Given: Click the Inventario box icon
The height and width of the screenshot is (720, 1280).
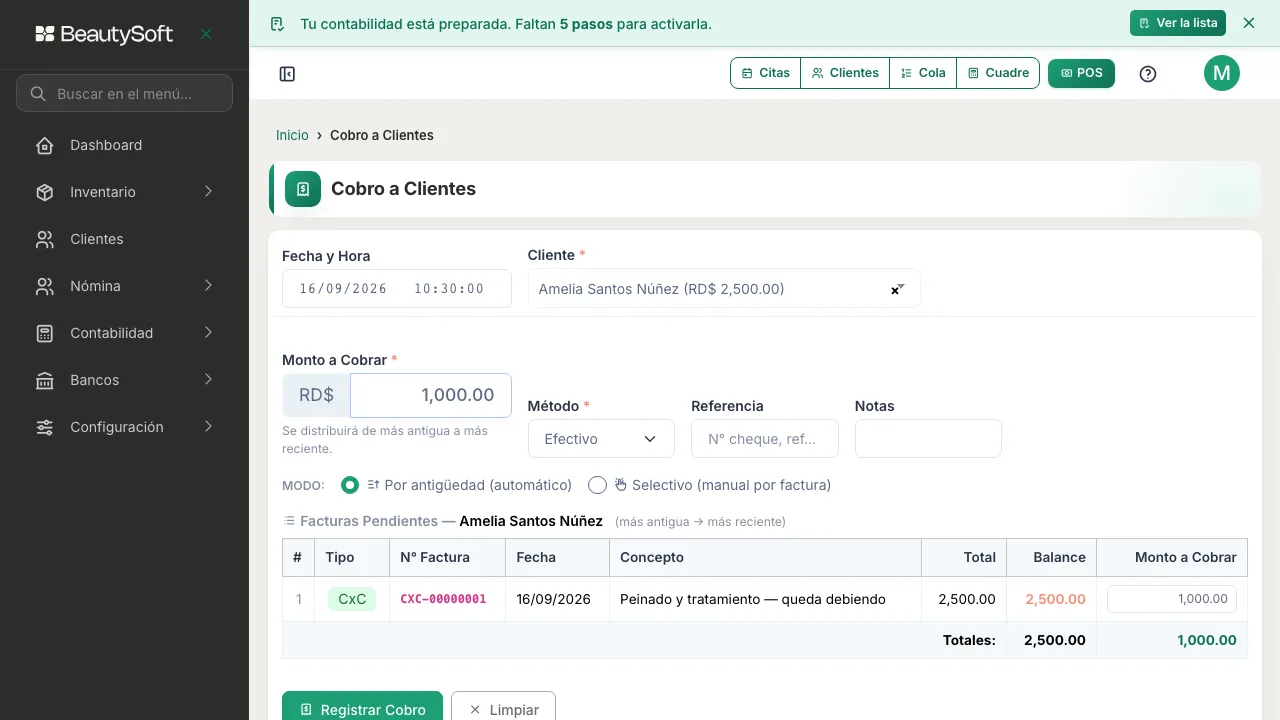Looking at the screenshot, I should pyautogui.click(x=45, y=192).
